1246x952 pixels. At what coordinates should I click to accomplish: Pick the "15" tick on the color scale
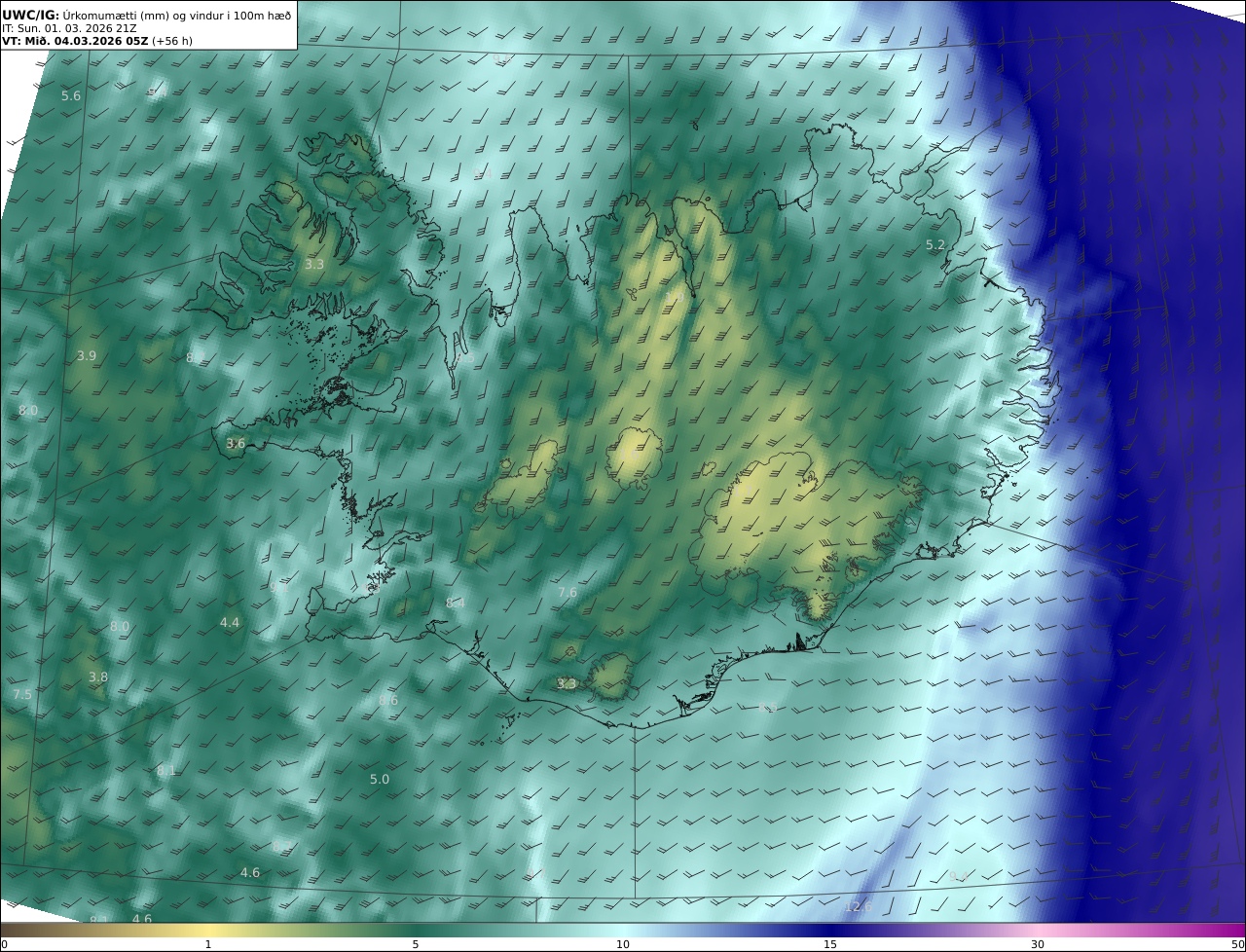[830, 944]
